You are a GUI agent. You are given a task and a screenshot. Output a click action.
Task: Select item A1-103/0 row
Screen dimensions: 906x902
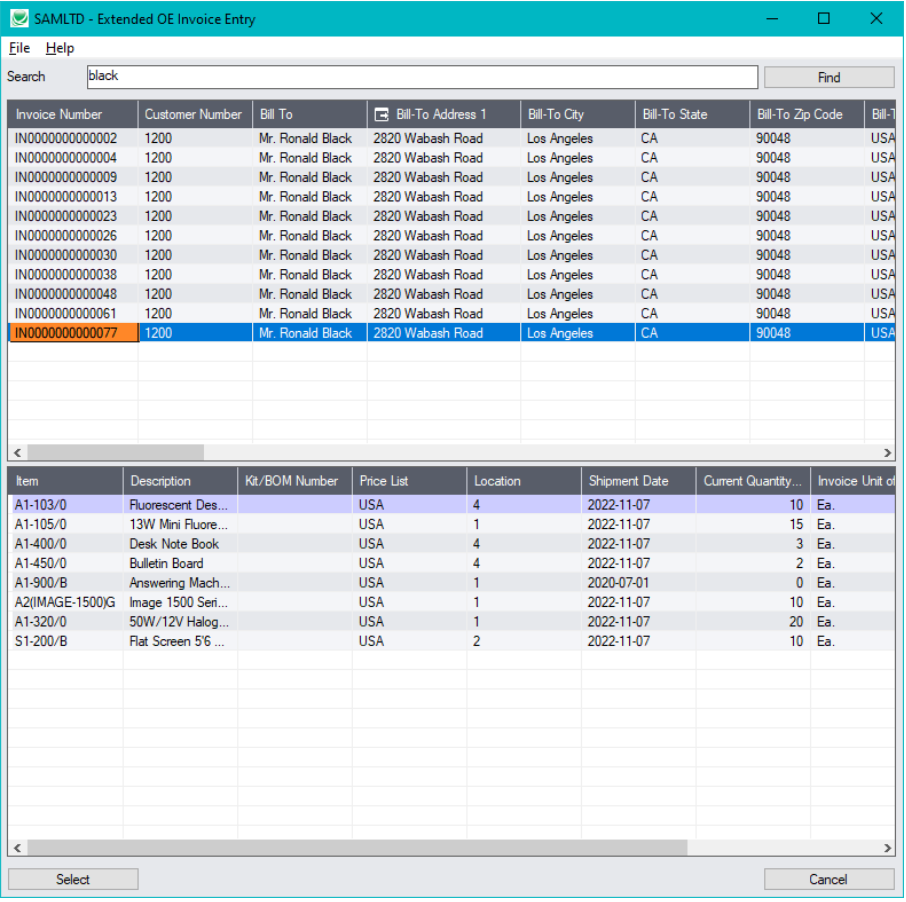coord(451,505)
